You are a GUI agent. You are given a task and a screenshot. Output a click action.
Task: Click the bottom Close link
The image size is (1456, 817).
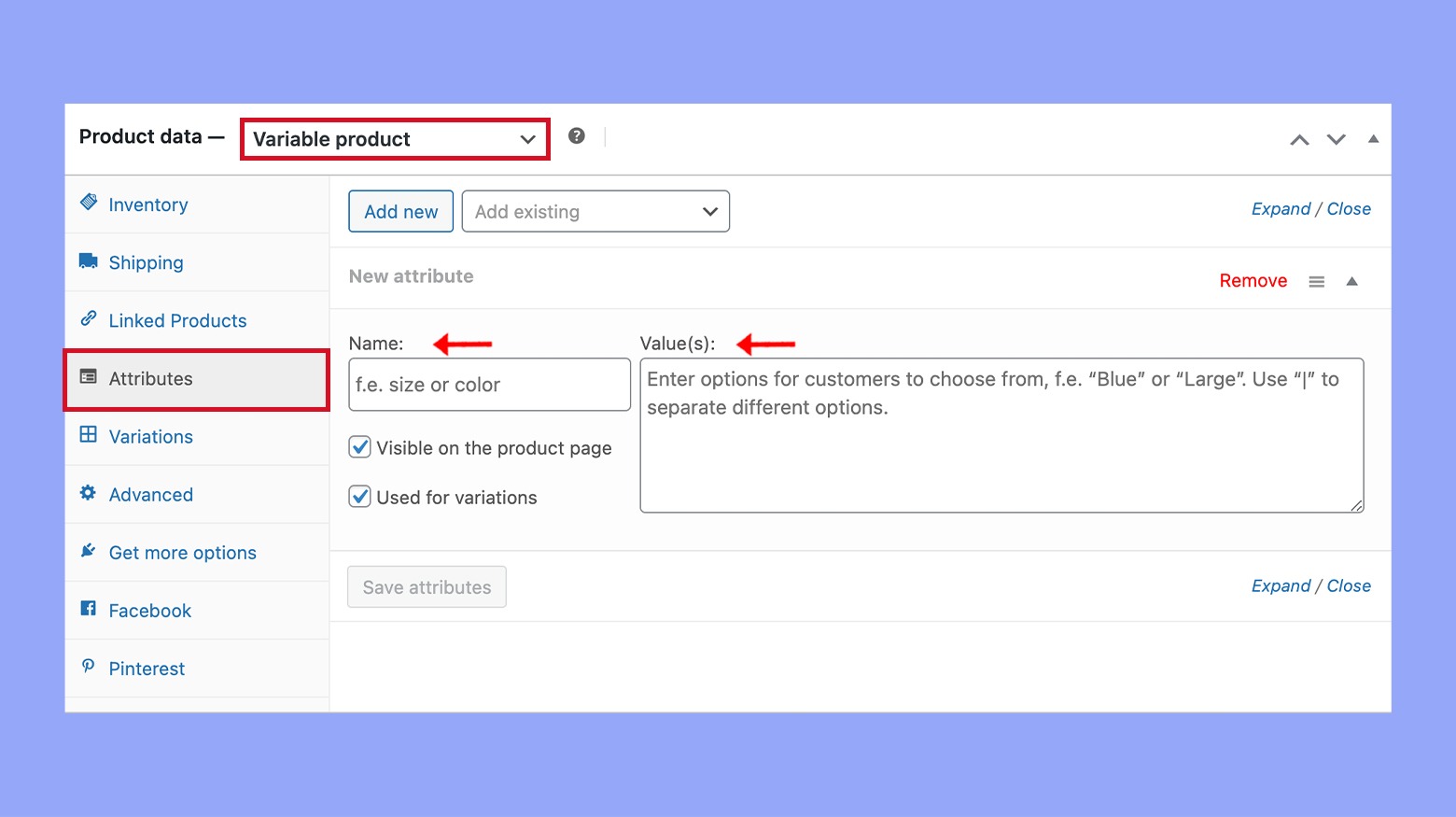[1349, 585]
